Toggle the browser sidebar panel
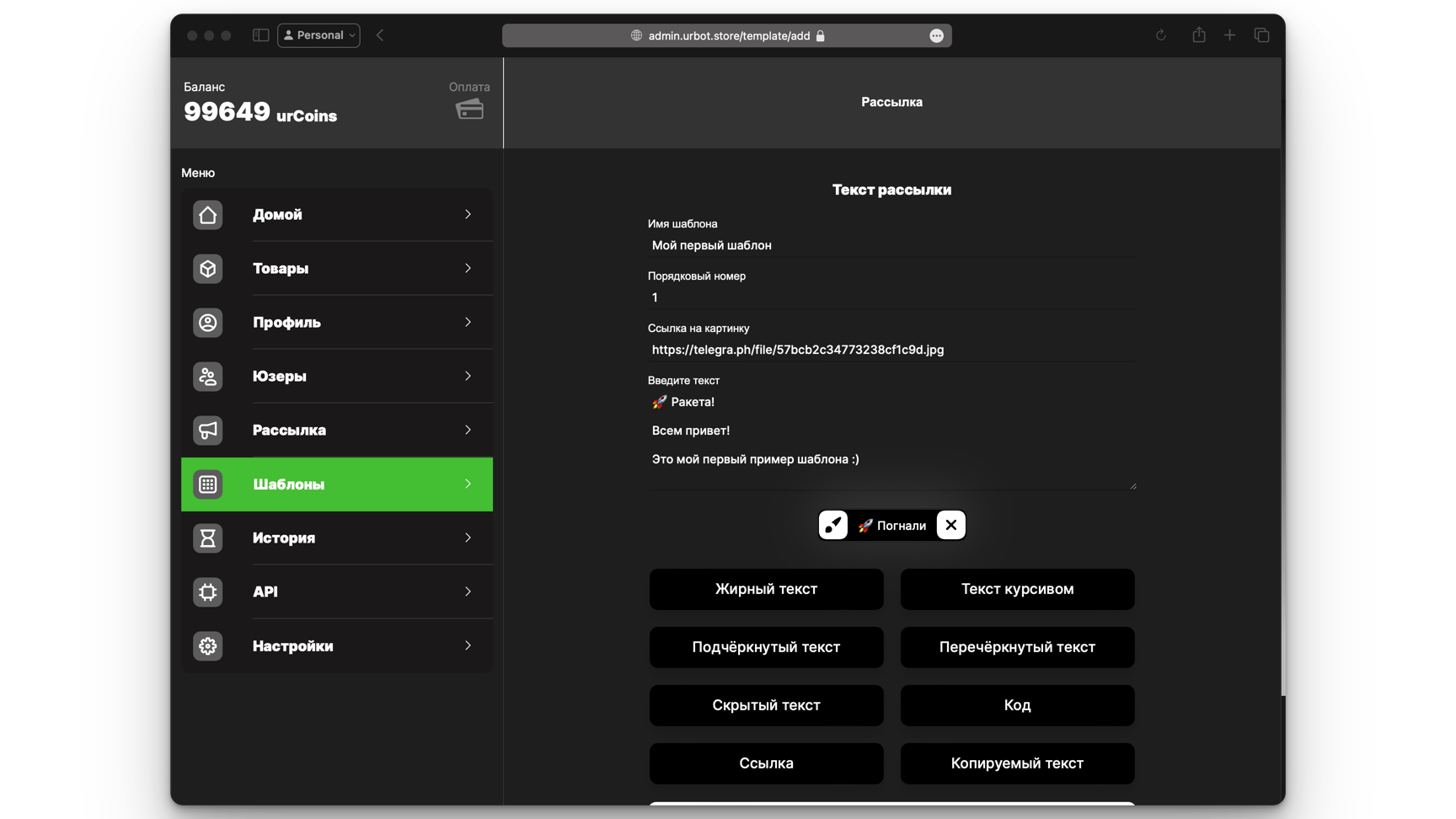The width and height of the screenshot is (1456, 819). tap(260, 35)
